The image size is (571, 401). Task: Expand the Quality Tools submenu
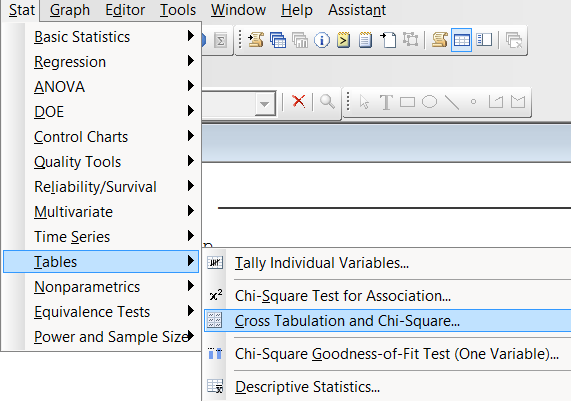(101, 161)
